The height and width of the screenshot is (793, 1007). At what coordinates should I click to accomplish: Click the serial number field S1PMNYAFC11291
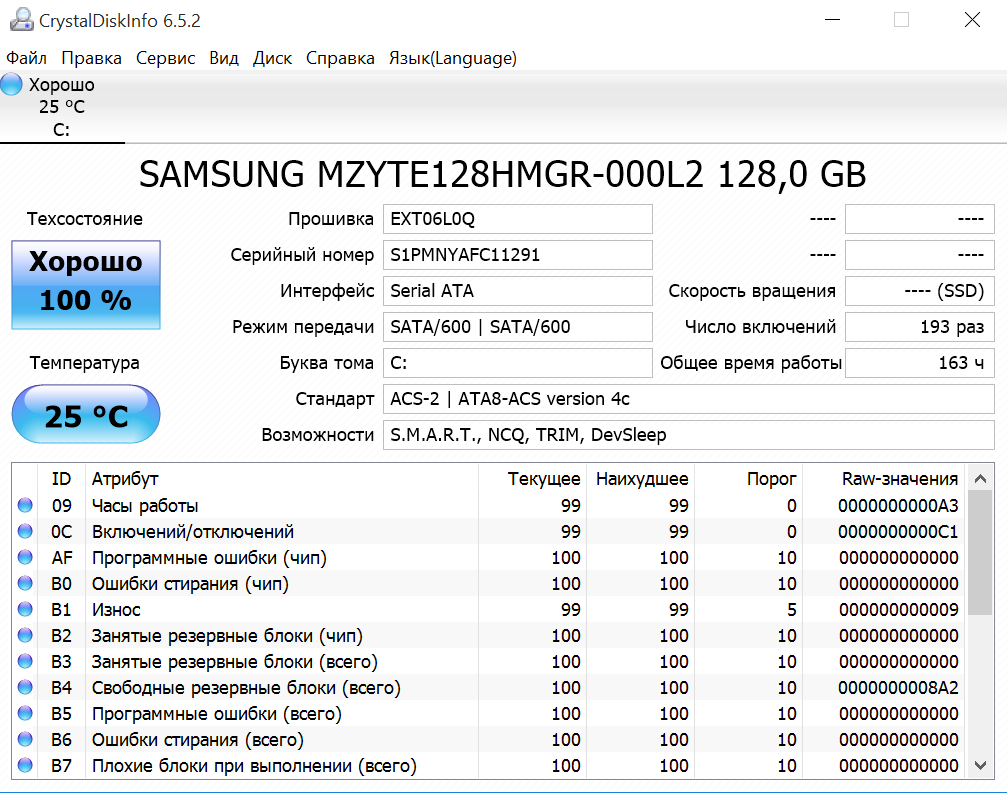pos(518,255)
